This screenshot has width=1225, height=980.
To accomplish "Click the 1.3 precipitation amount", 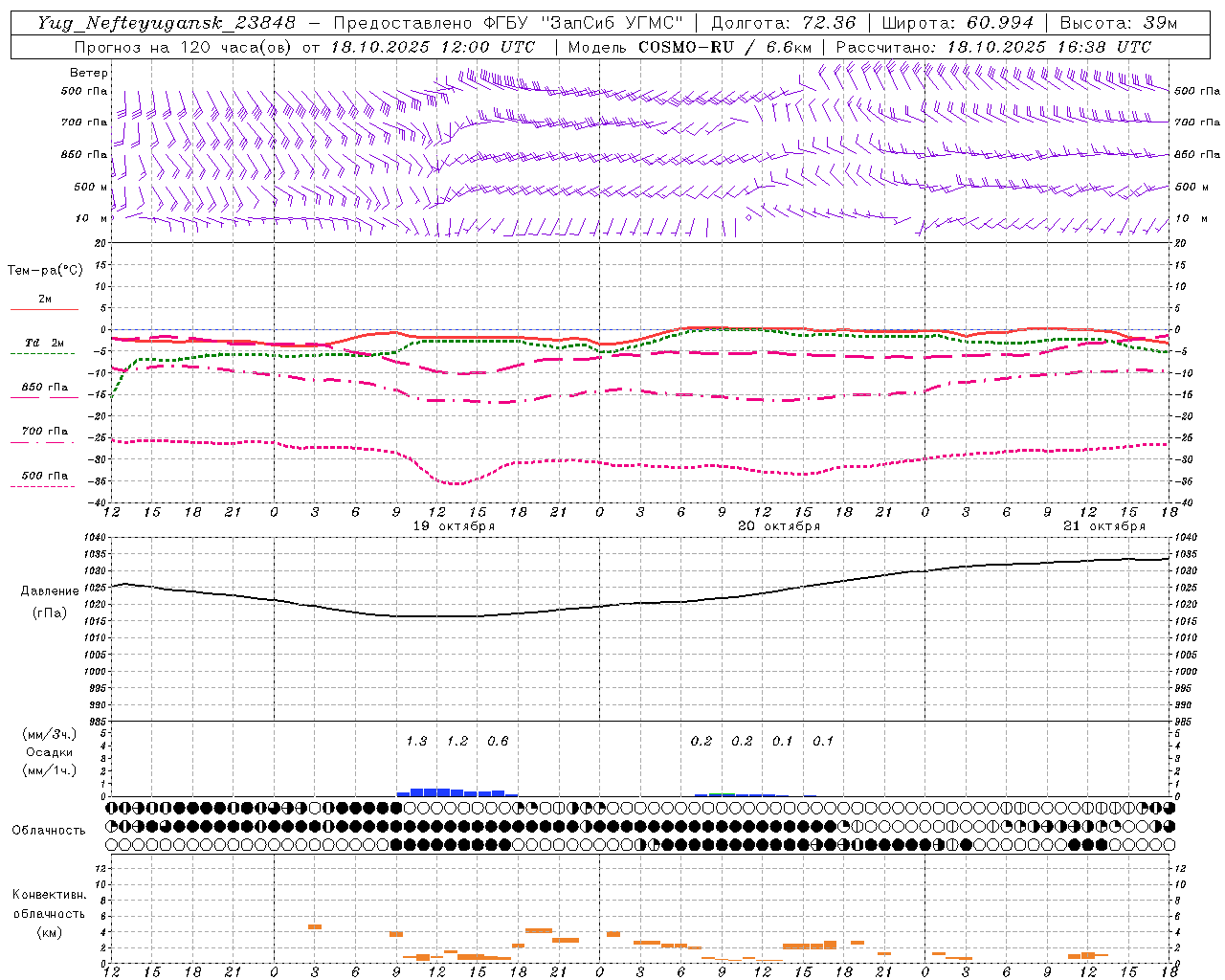I will coord(416,741).
